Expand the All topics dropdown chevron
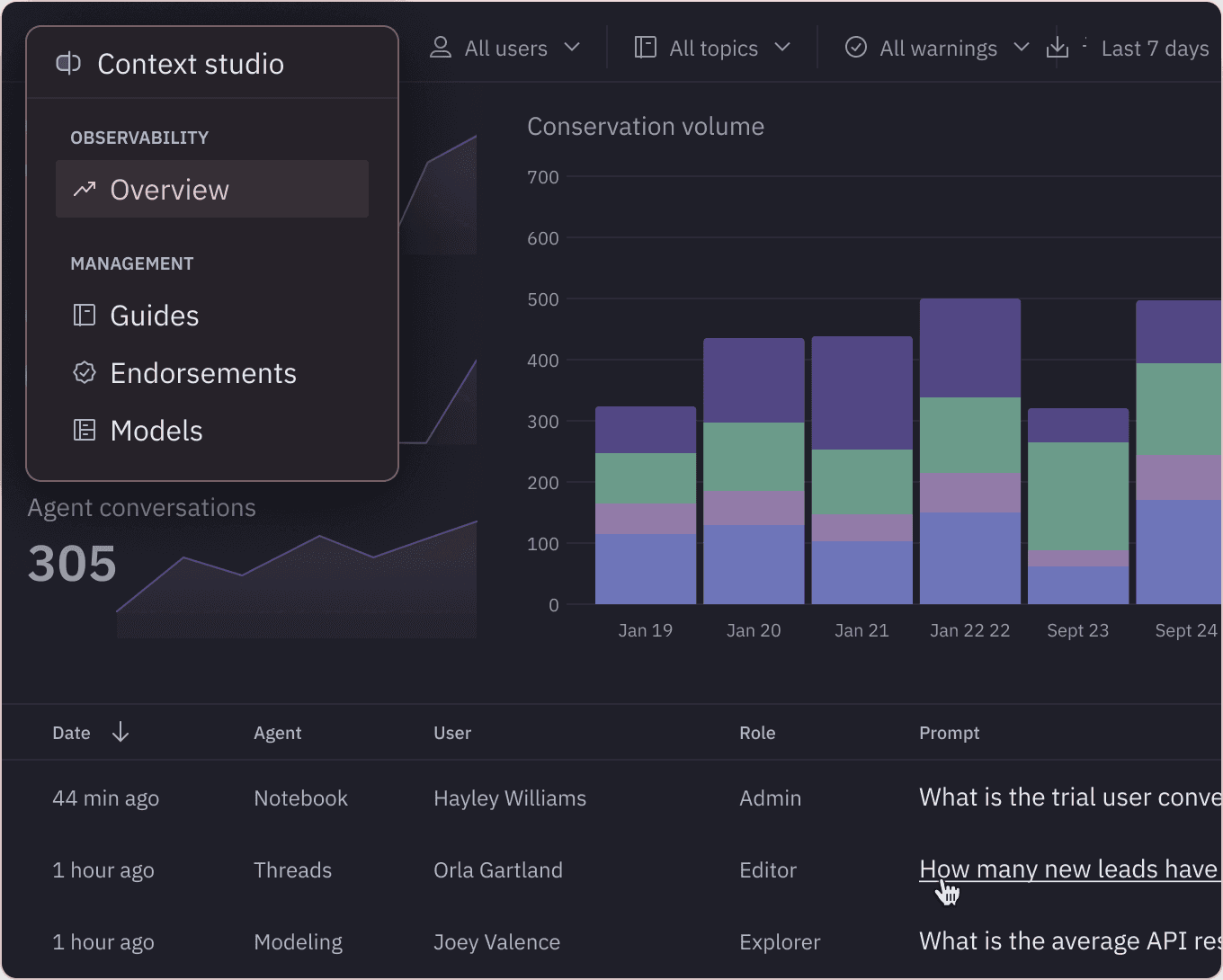Screen dimensions: 1223x980 click(x=782, y=47)
